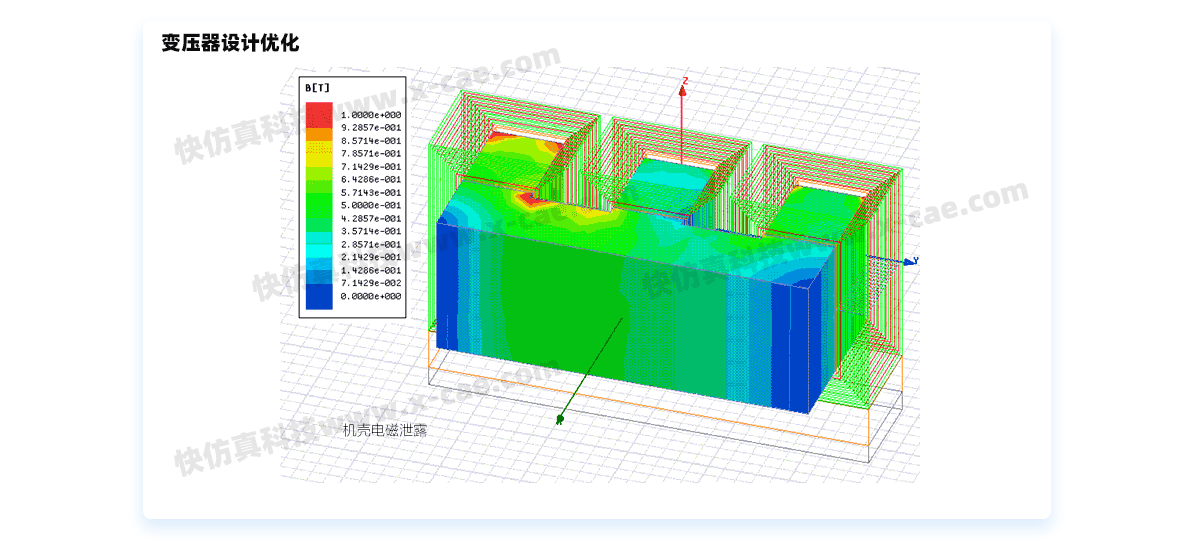Click the orange bounding box bottom edge
1200x550 pixels.
coord(650,441)
